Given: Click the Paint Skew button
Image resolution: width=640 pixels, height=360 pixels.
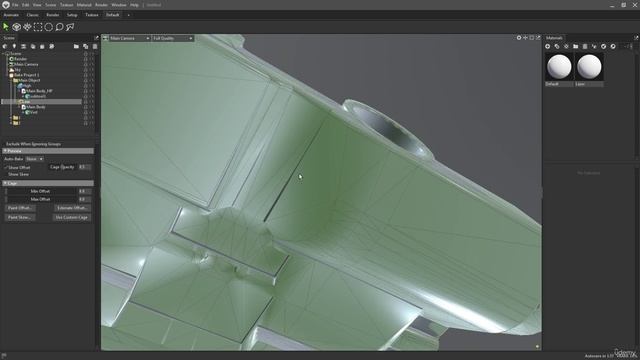Looking at the screenshot, I should click(x=20, y=218).
